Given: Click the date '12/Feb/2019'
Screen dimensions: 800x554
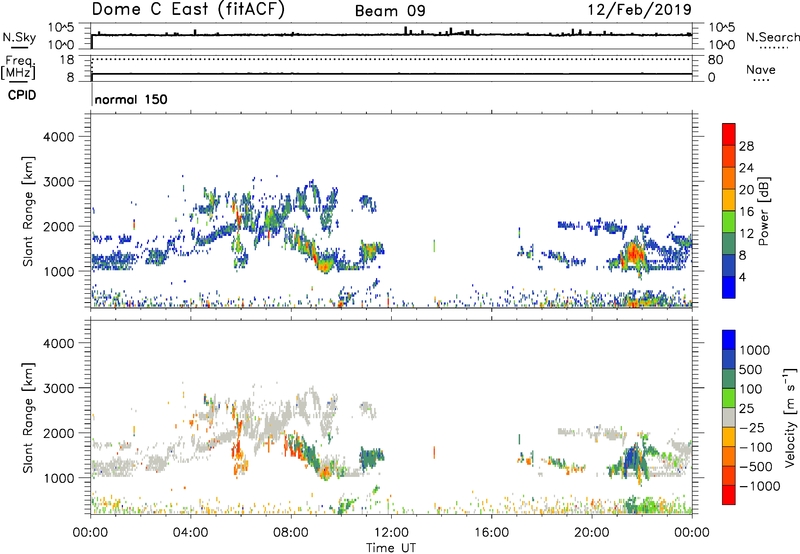Looking at the screenshot, I should (639, 9).
